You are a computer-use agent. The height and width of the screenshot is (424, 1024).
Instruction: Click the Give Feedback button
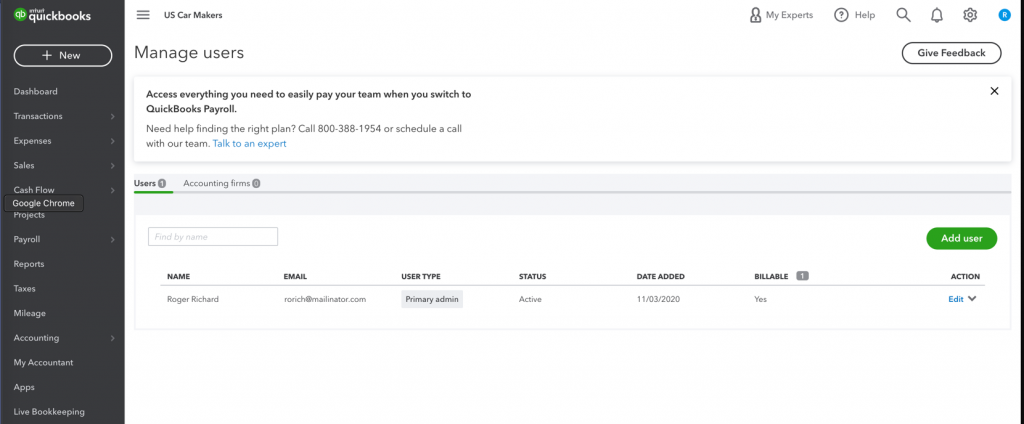point(951,53)
